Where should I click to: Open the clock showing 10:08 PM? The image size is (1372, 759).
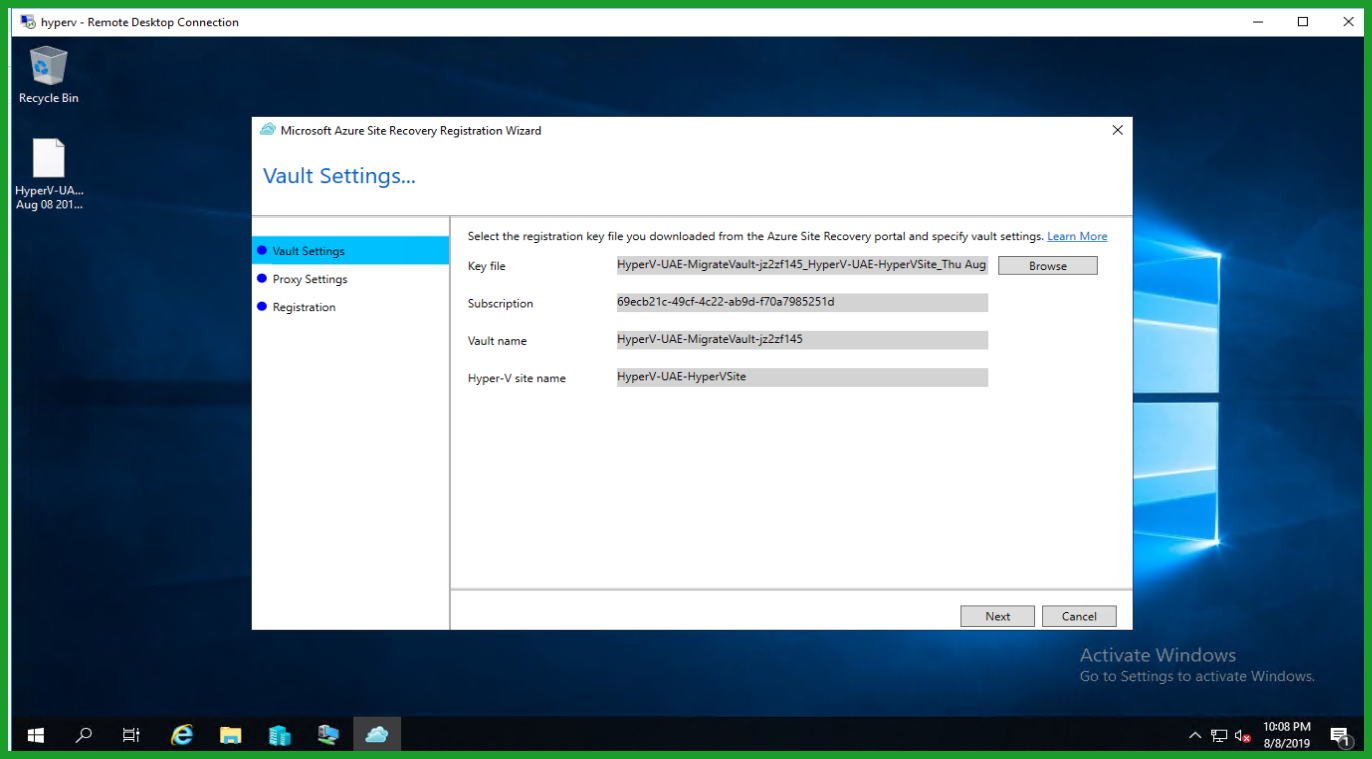pyautogui.click(x=1286, y=735)
